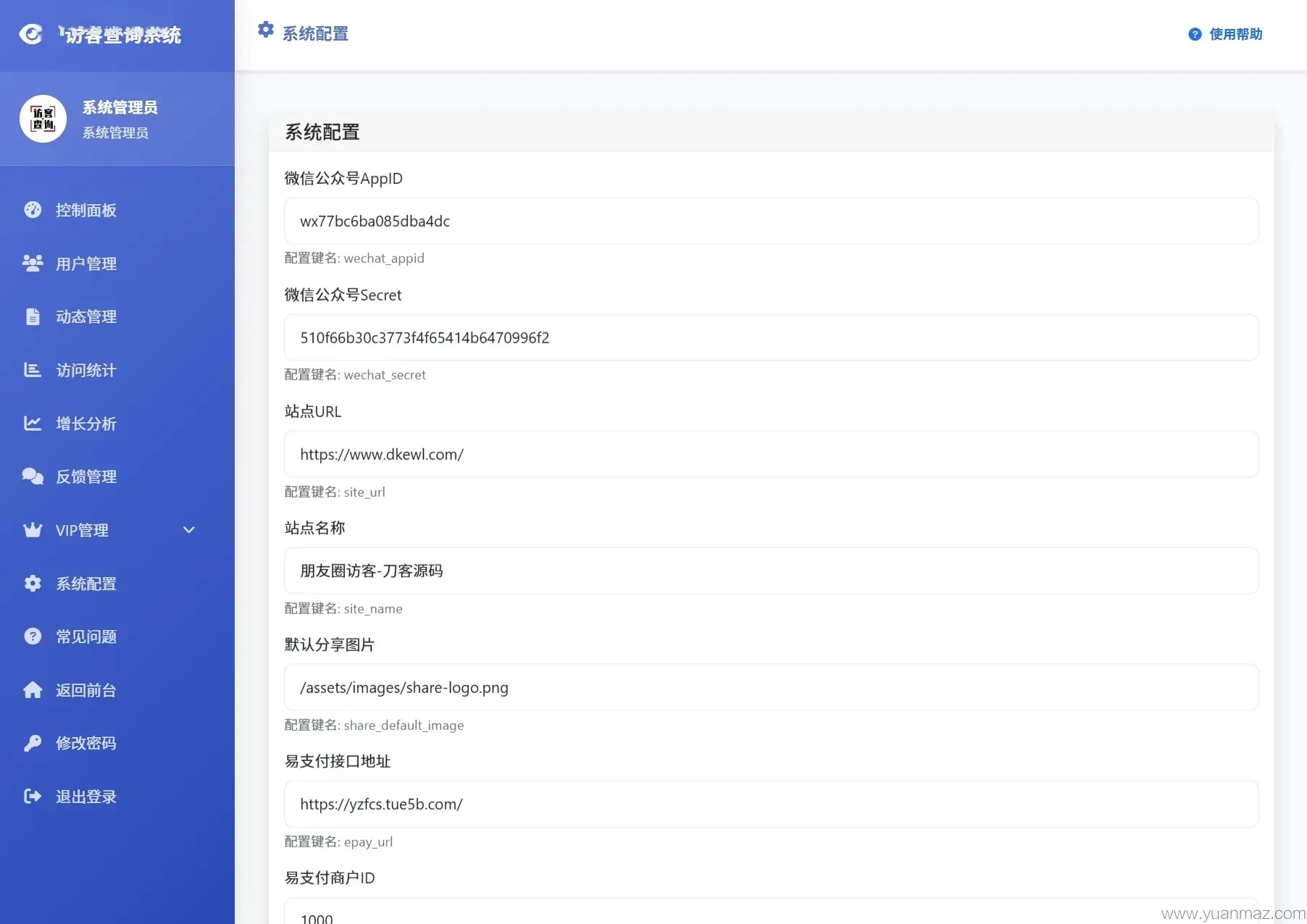Click the system administrator avatar
This screenshot has width=1307, height=924.
pyautogui.click(x=43, y=119)
